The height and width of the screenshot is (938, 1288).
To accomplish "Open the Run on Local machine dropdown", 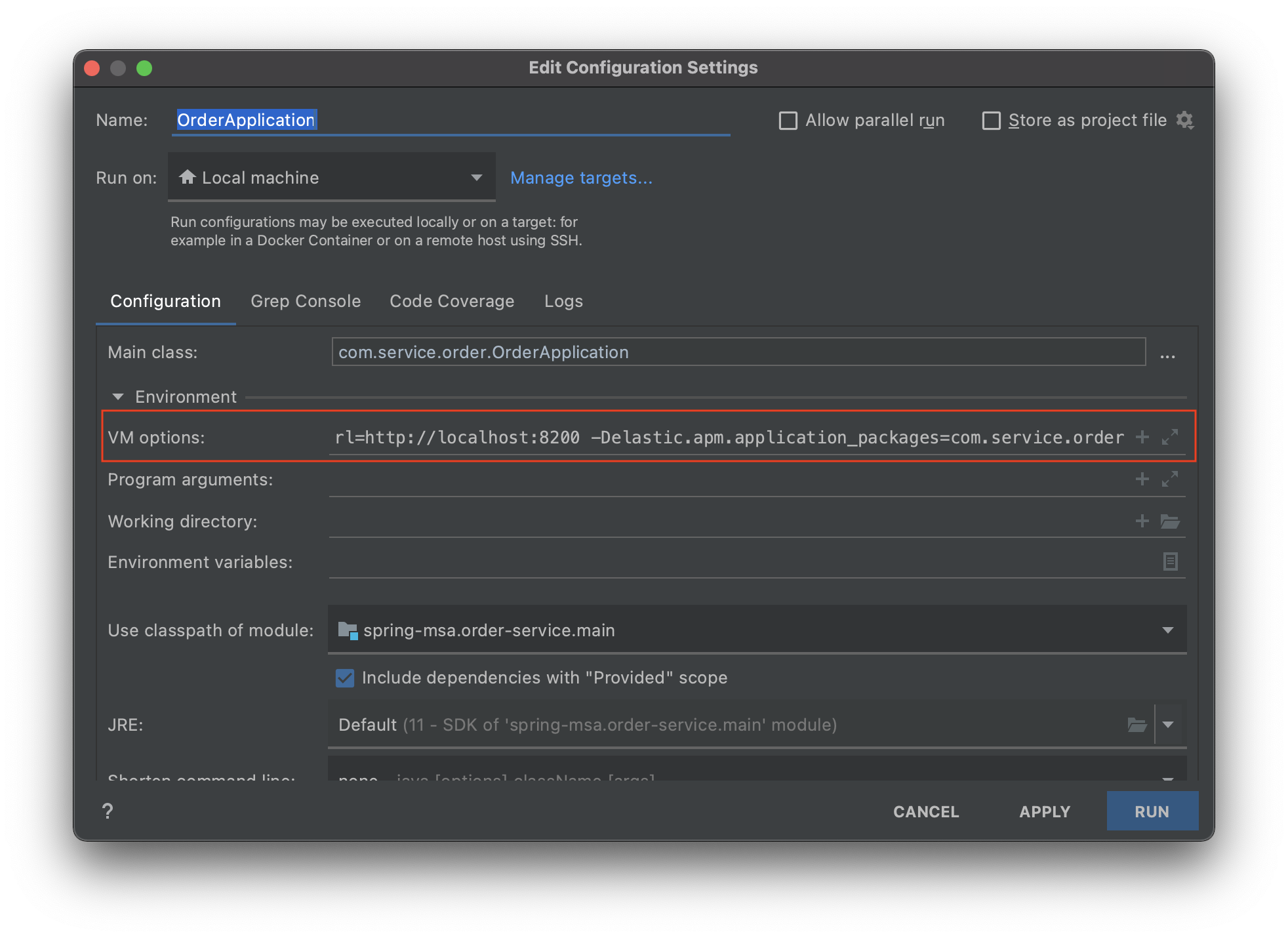I will pyautogui.click(x=331, y=178).
